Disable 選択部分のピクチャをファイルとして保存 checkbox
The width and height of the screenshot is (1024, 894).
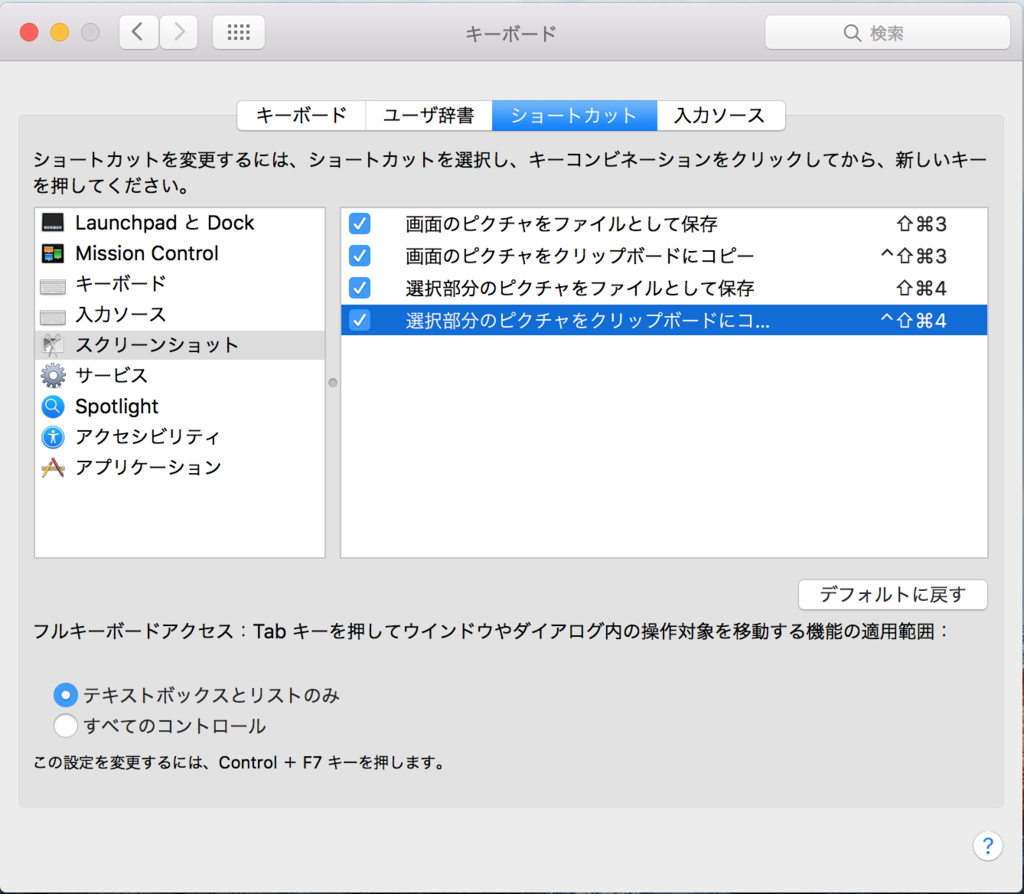360,288
